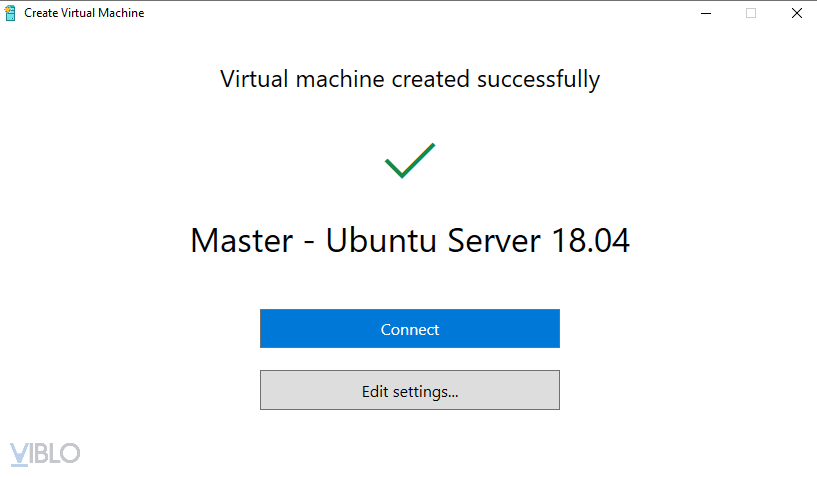Click the 'Virtual machine created successfully' heading
This screenshot has height=477, width=817.
pos(409,78)
